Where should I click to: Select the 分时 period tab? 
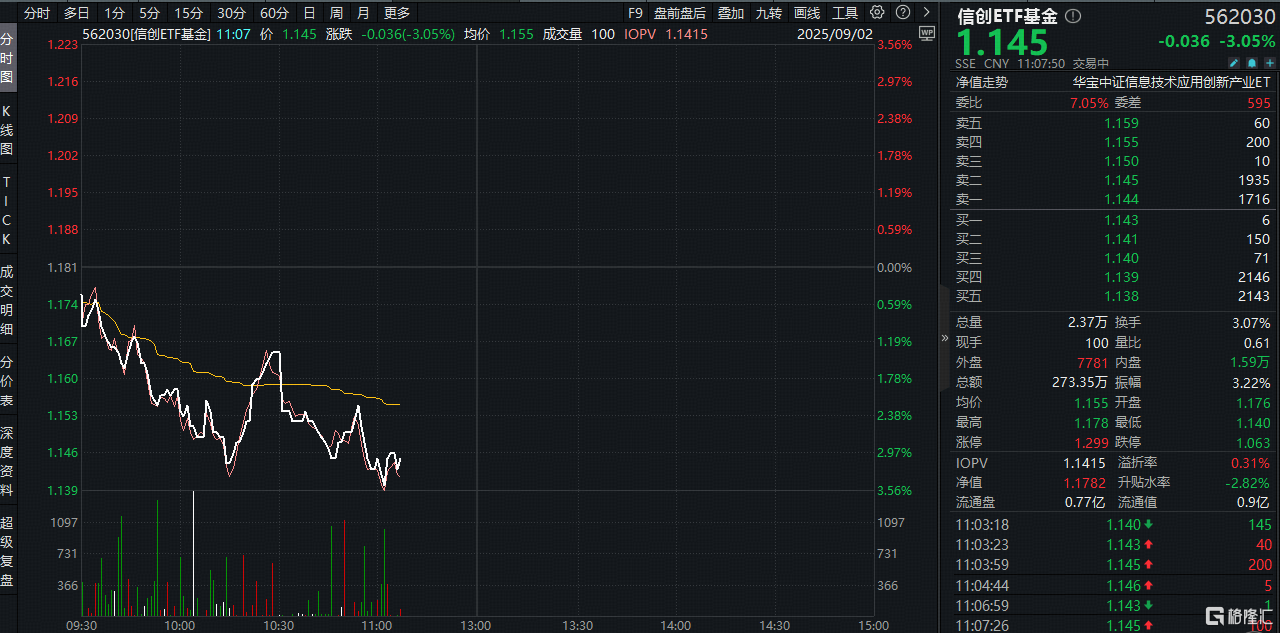(37, 13)
